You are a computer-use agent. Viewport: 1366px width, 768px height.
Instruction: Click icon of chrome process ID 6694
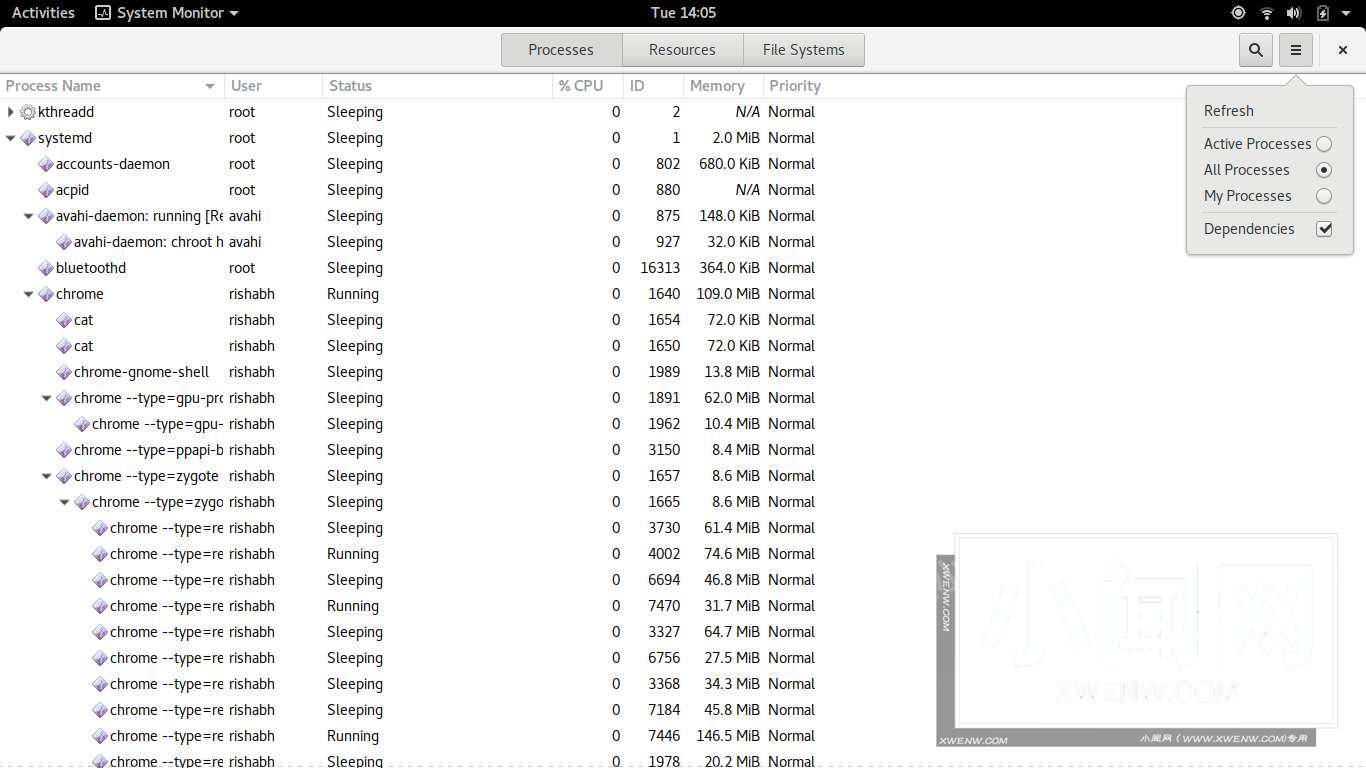(100, 580)
